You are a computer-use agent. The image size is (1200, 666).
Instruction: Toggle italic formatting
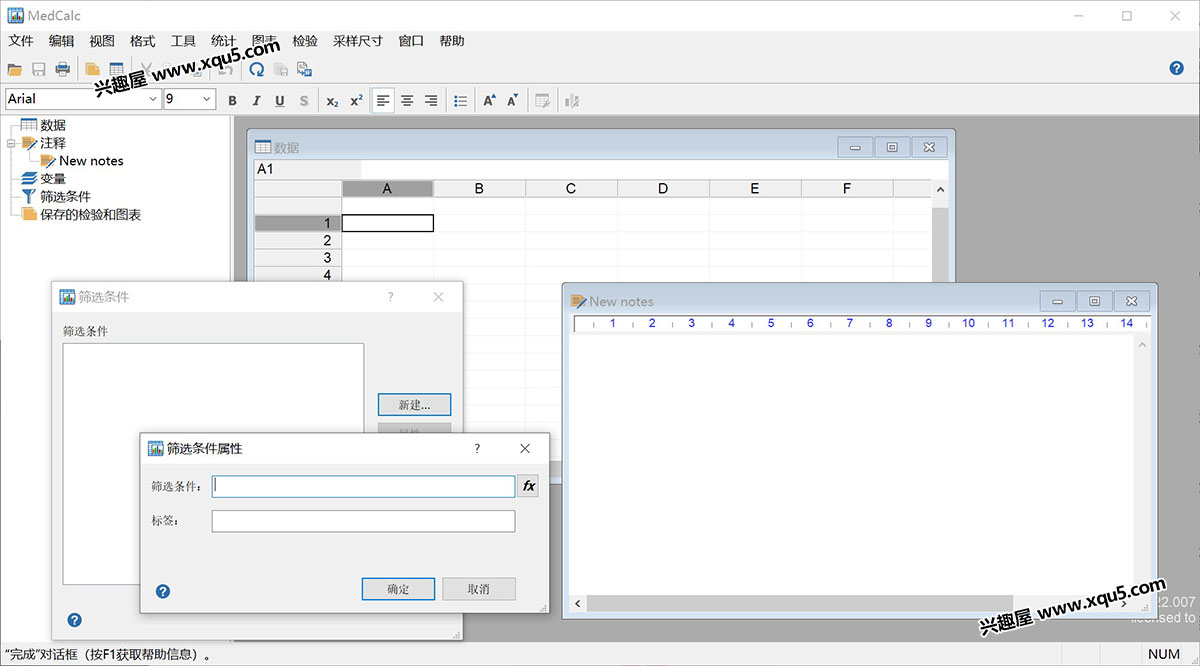[256, 101]
